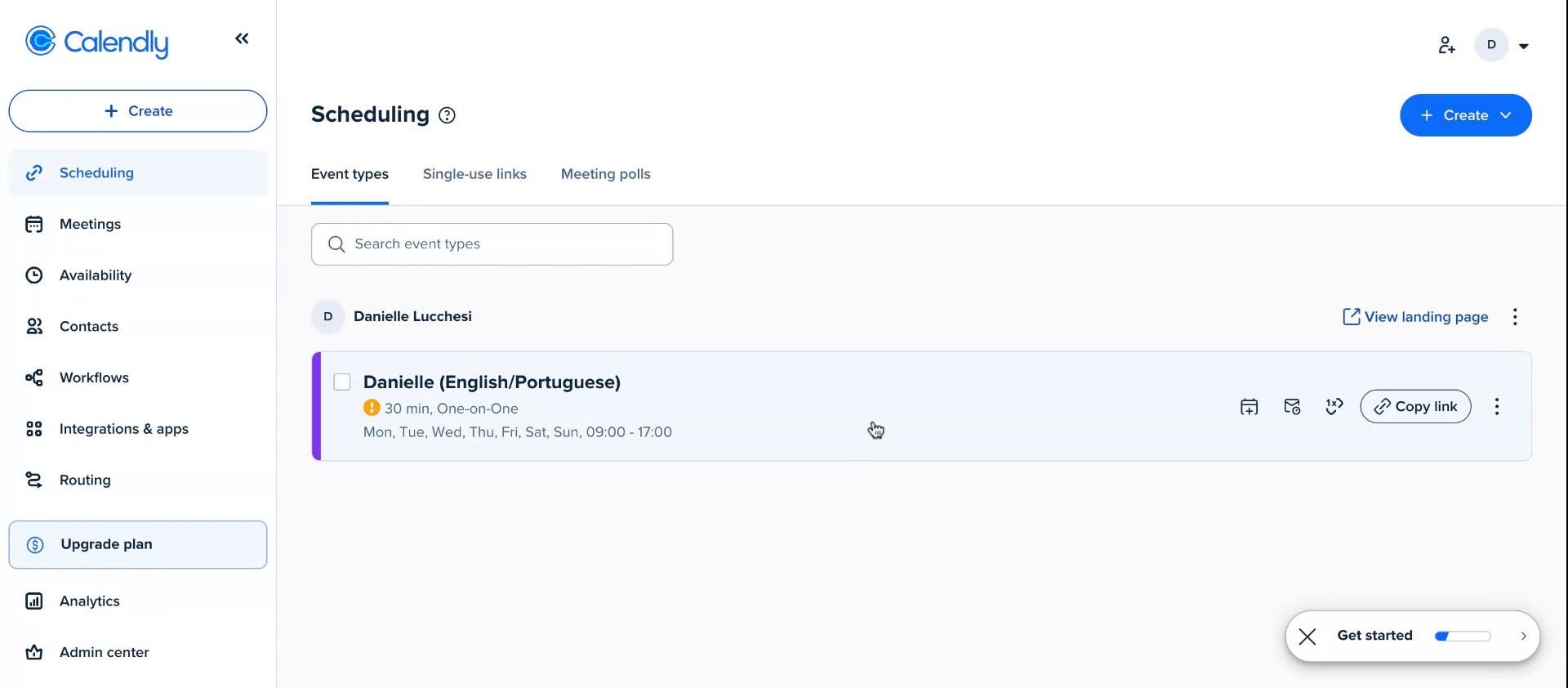The height and width of the screenshot is (688, 1568).
Task: Switch to Single-use links tab
Action: coord(474,174)
